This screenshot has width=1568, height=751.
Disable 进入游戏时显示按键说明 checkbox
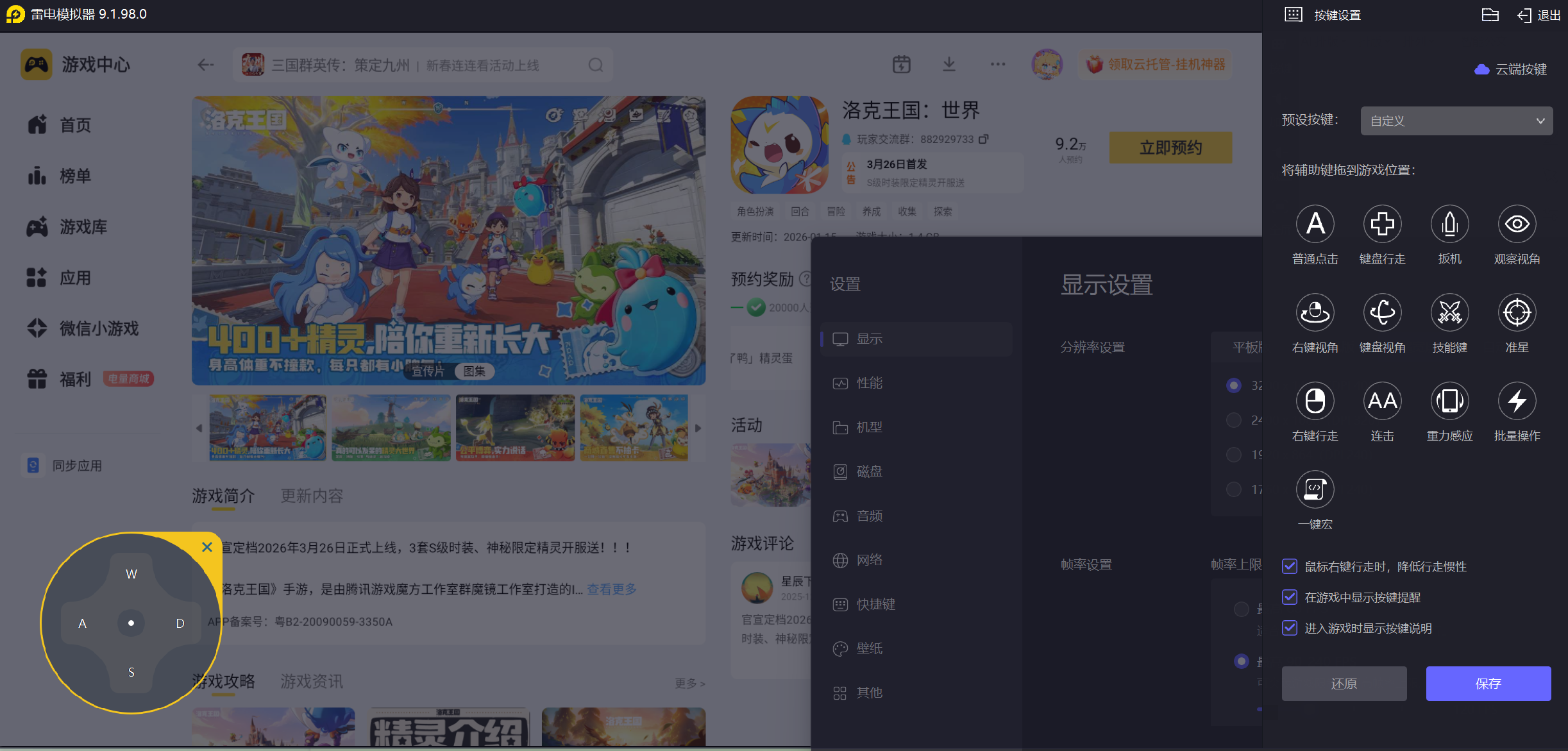click(1290, 628)
